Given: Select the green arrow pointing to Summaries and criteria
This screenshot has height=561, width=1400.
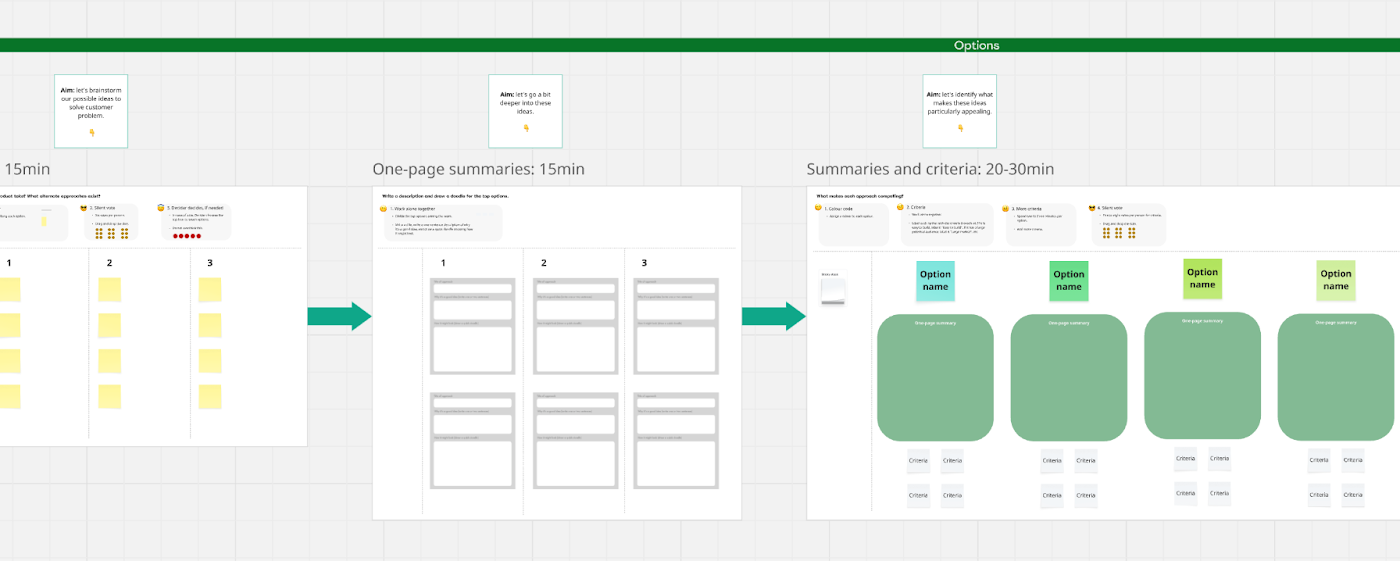Looking at the screenshot, I should coord(773,317).
